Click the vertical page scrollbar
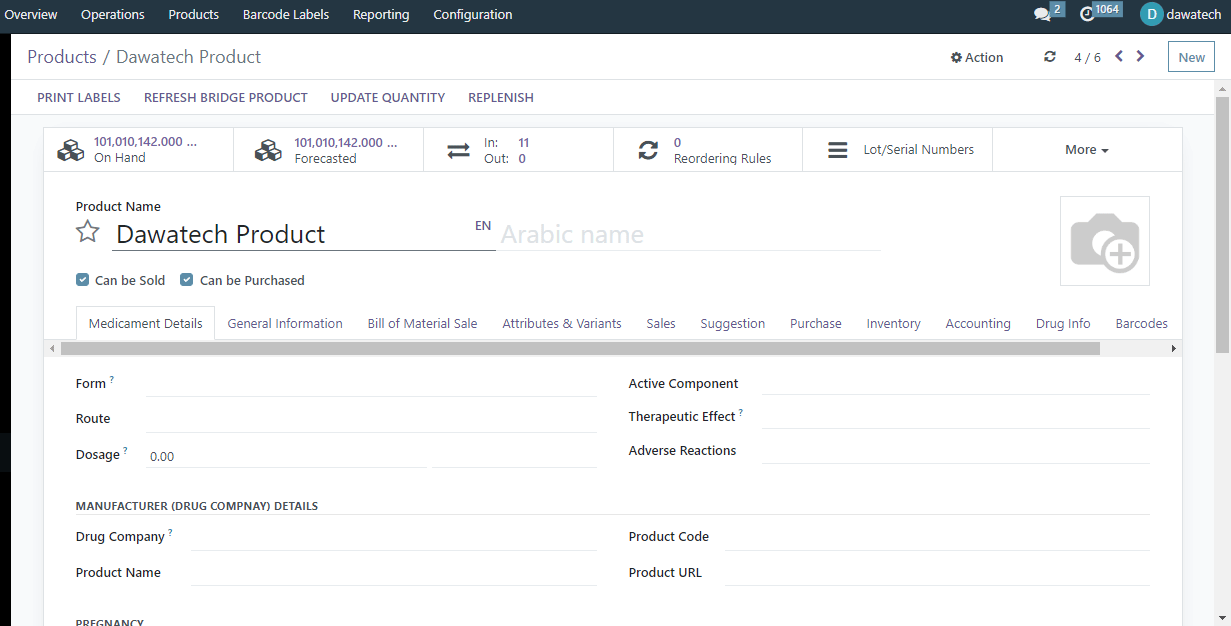This screenshot has width=1231, height=626. [1222, 225]
